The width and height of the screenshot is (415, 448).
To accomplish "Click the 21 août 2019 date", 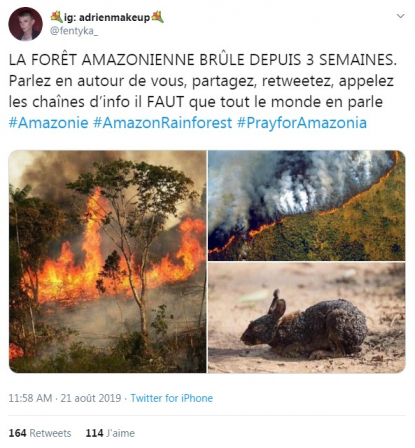I will pos(91,398).
